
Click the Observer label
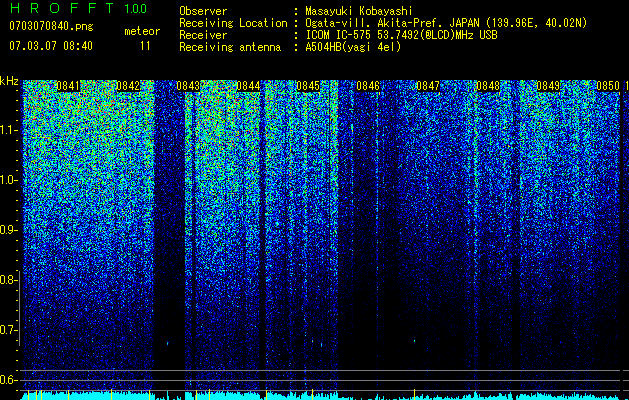click(203, 11)
